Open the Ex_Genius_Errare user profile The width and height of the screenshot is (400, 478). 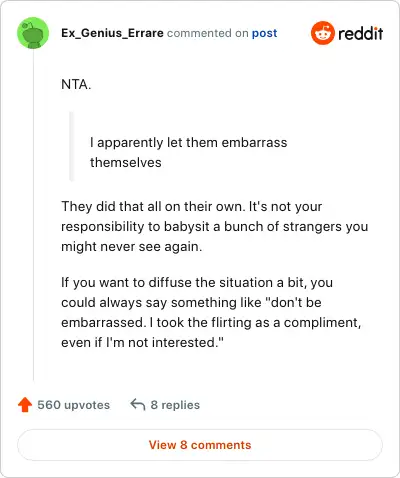(112, 33)
